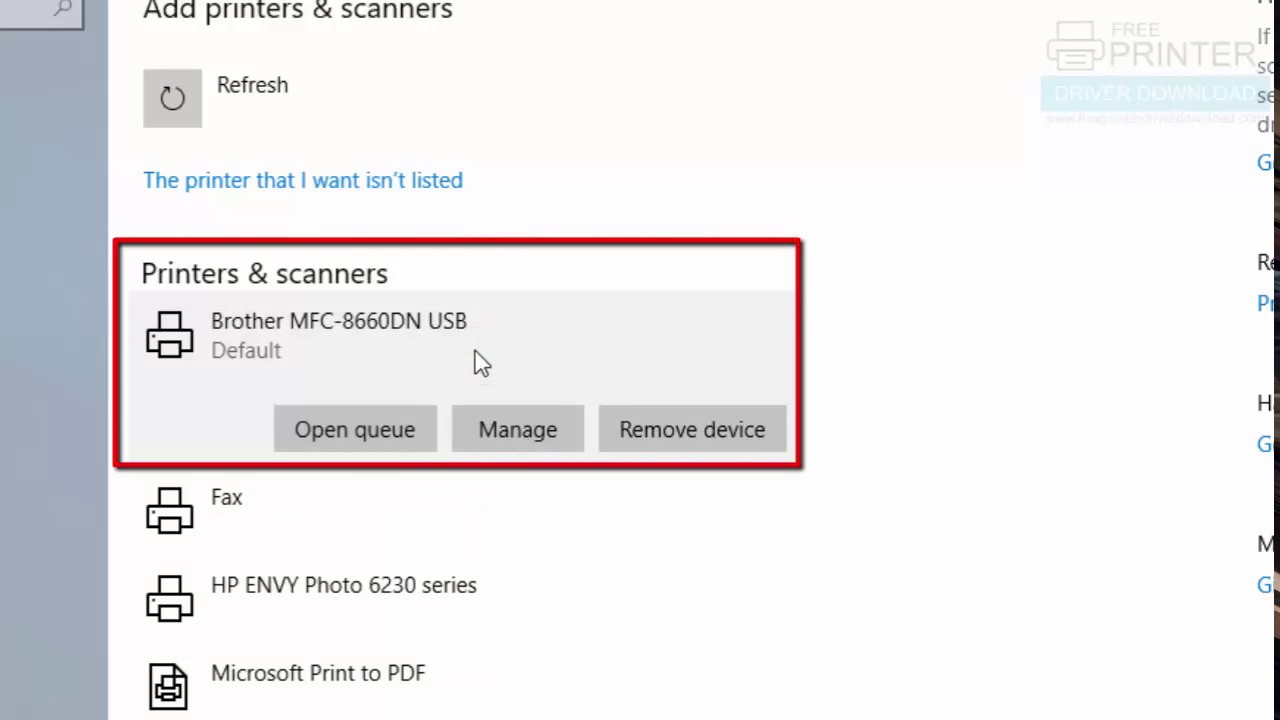This screenshot has width=1280, height=720.
Task: Click the Free Printer Driver Download watermark logo
Action: [1150, 72]
